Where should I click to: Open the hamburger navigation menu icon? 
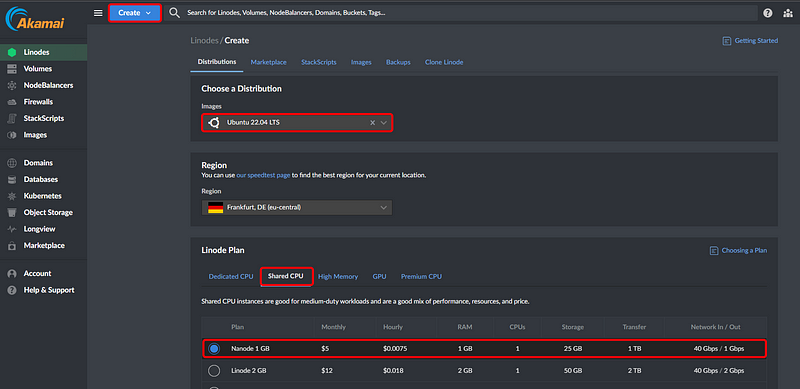(x=98, y=13)
